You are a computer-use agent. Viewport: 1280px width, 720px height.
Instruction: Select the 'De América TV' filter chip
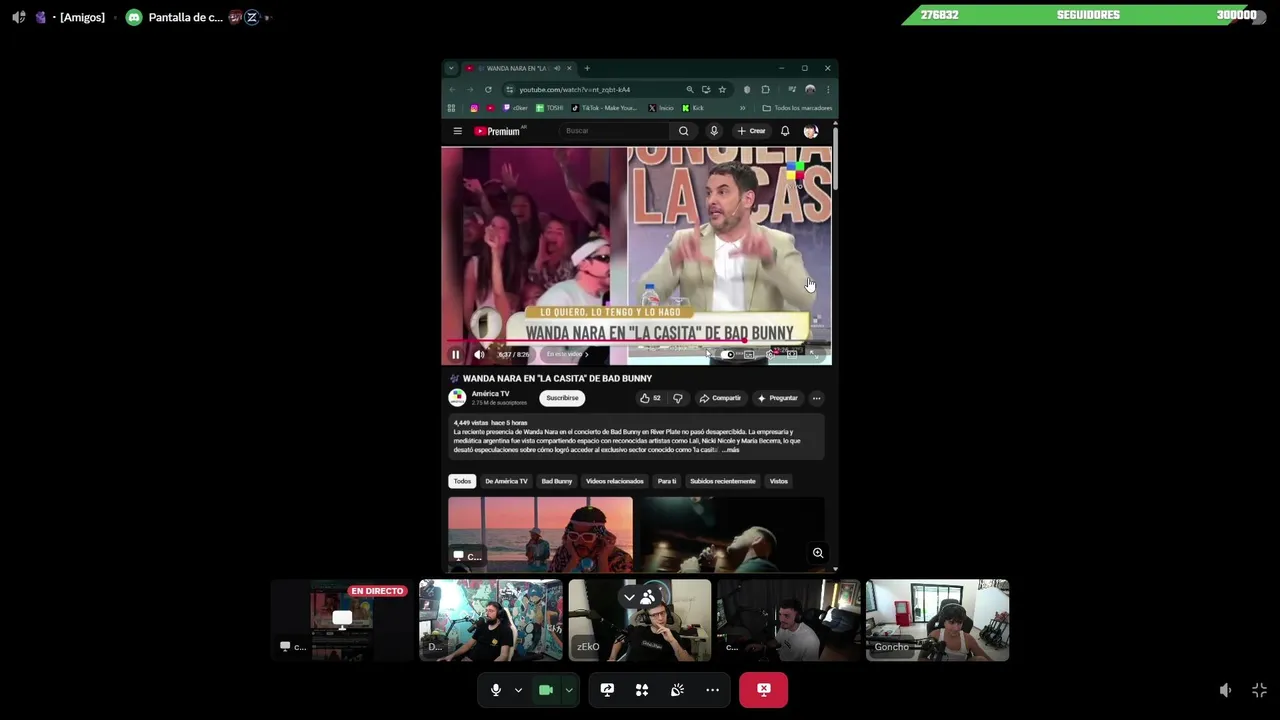[506, 481]
